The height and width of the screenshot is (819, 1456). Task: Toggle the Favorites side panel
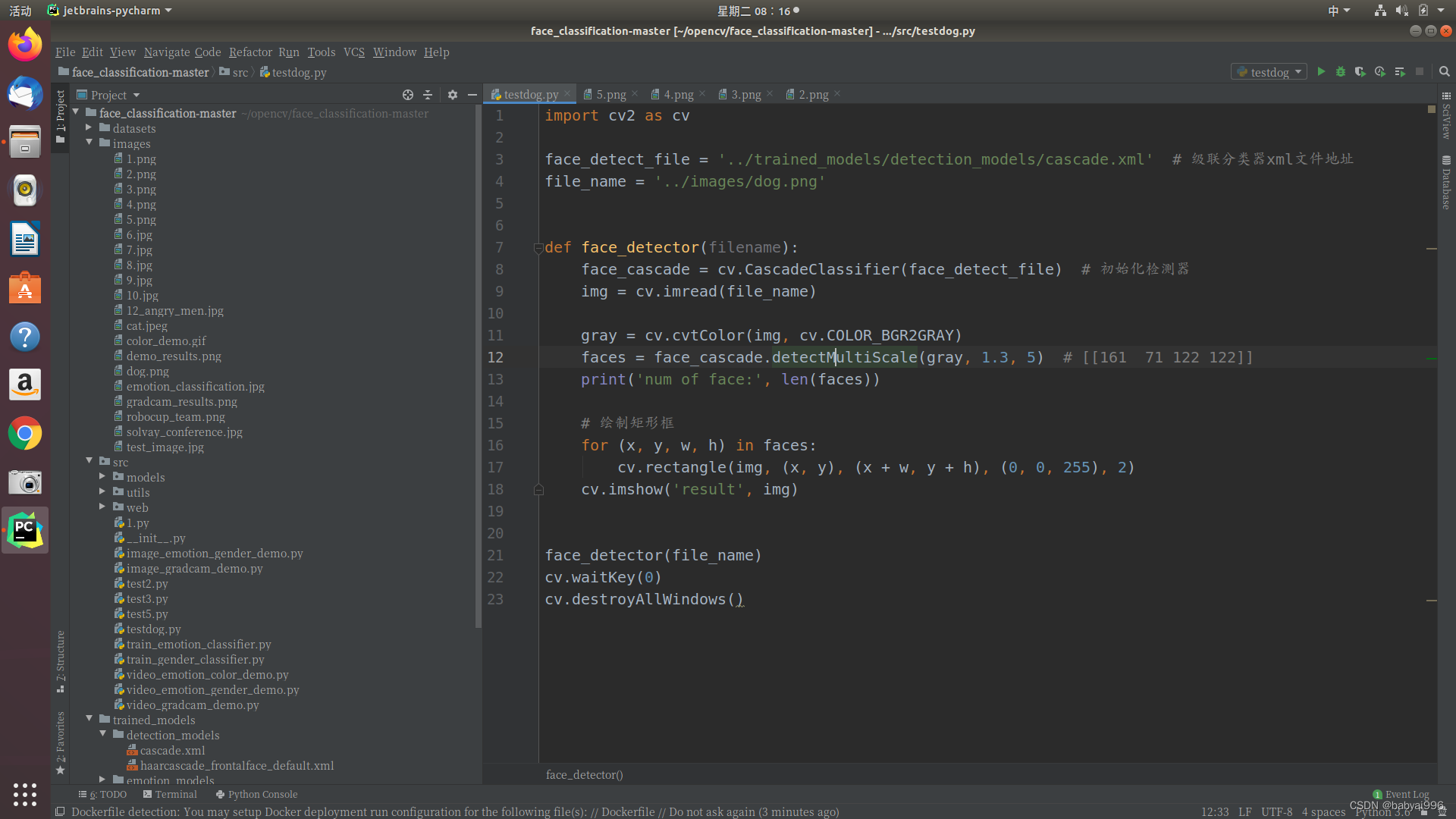point(61,742)
